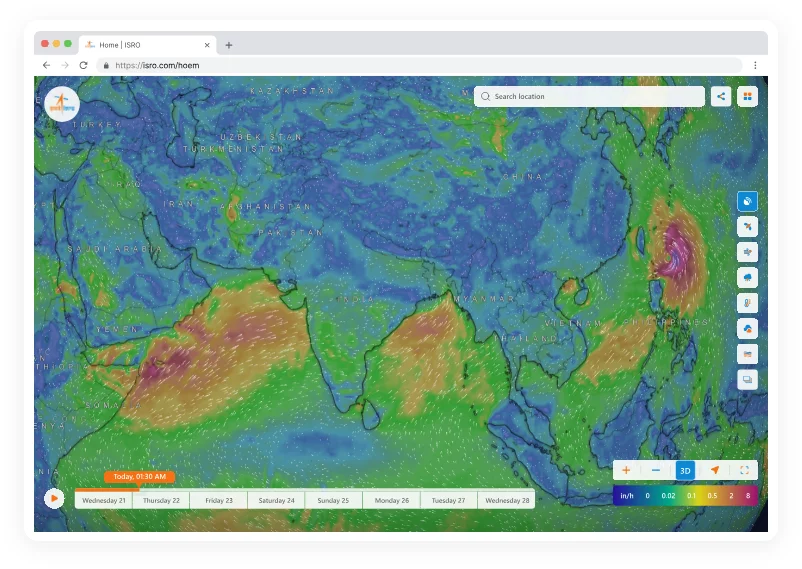This screenshot has height=569, width=802.
Task: Select the rain cloud layer icon
Action: click(x=747, y=277)
